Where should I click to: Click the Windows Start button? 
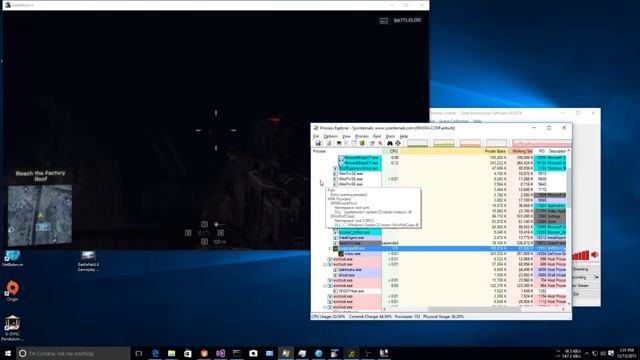[x=8, y=353]
